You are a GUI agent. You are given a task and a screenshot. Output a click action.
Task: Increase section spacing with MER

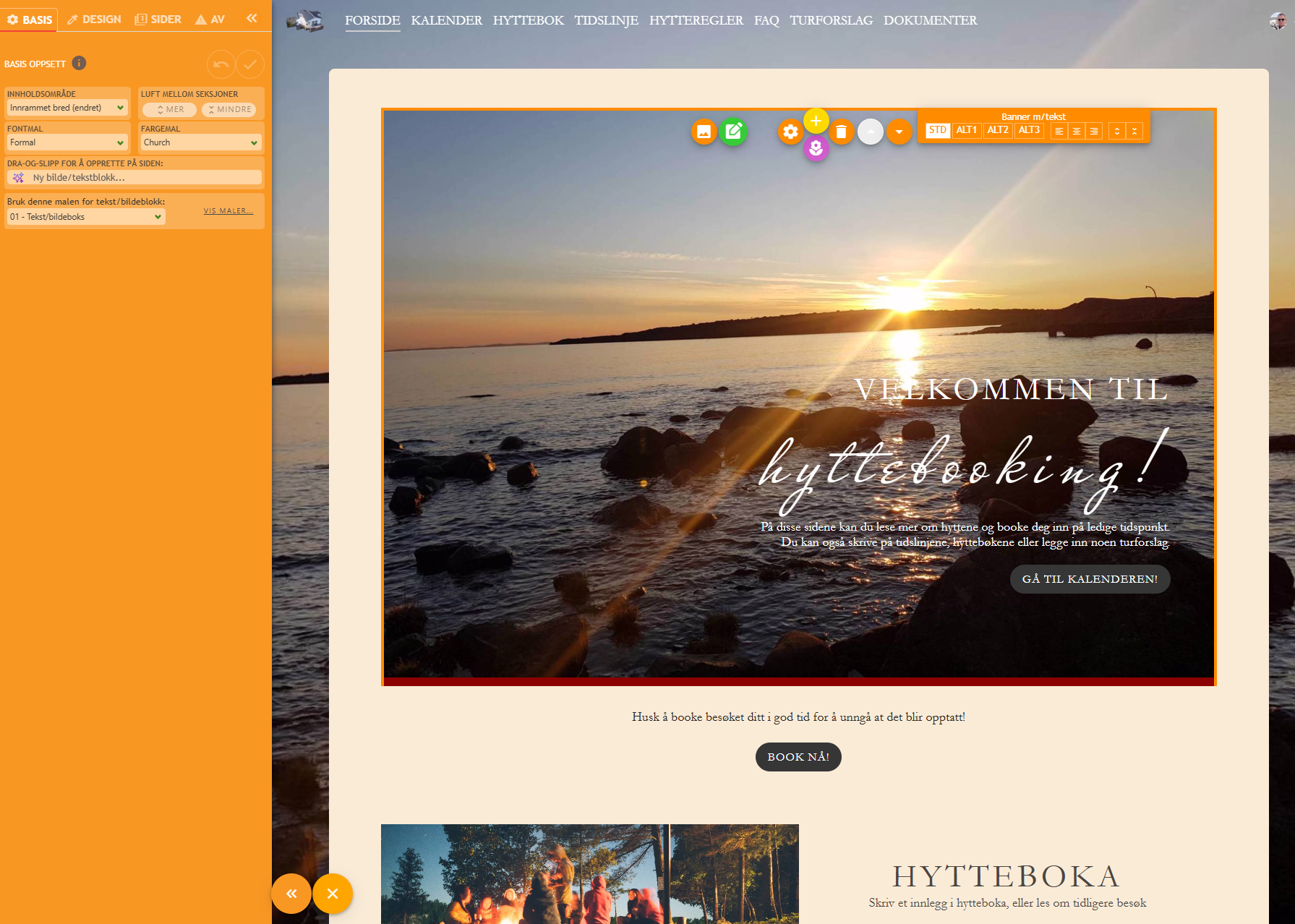170,109
